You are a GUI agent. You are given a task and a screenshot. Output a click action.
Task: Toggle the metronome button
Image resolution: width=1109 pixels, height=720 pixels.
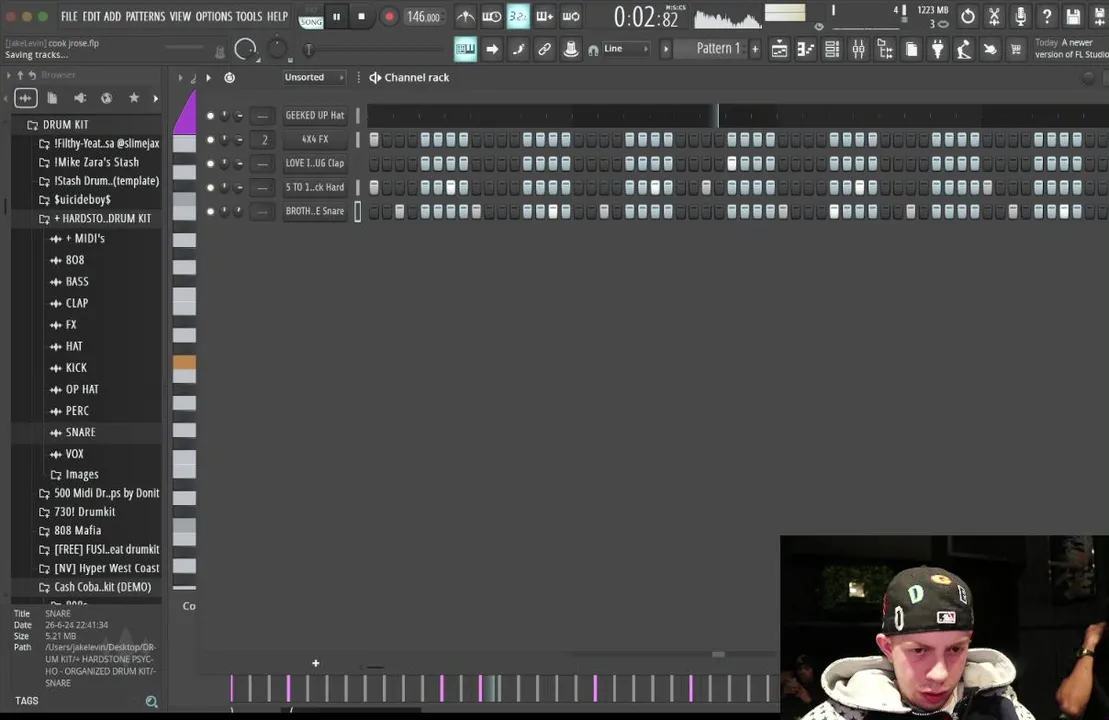pyautogui.click(x=465, y=16)
